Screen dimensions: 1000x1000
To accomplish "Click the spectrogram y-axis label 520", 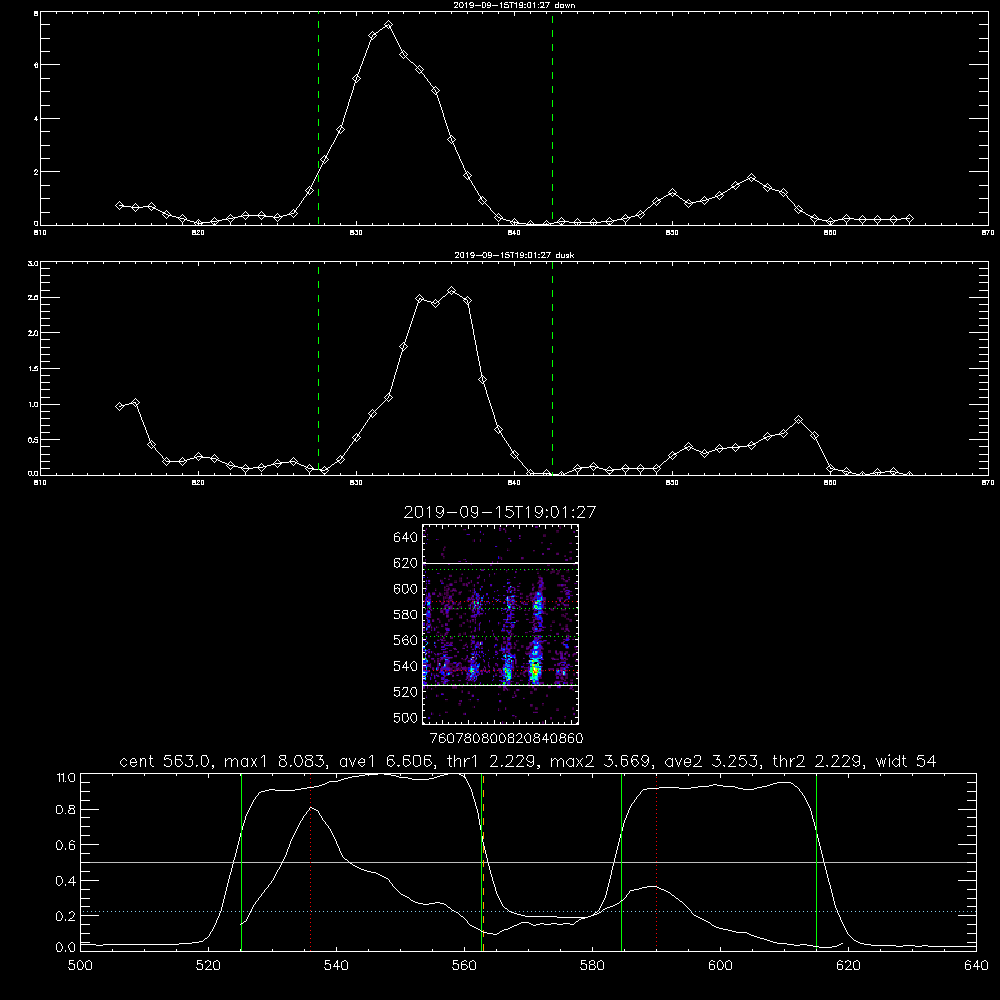I will click(406, 692).
